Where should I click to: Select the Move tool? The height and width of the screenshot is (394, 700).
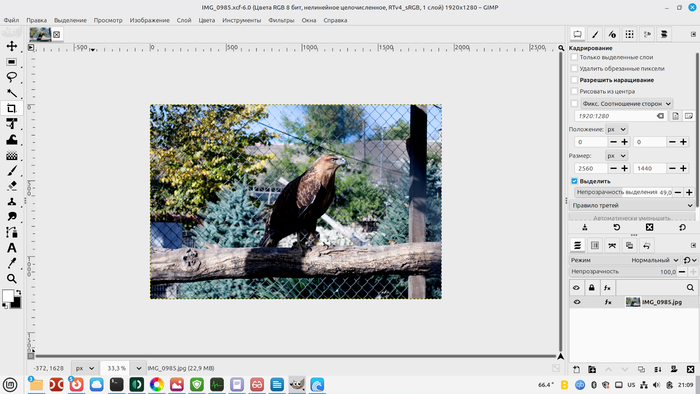point(12,46)
